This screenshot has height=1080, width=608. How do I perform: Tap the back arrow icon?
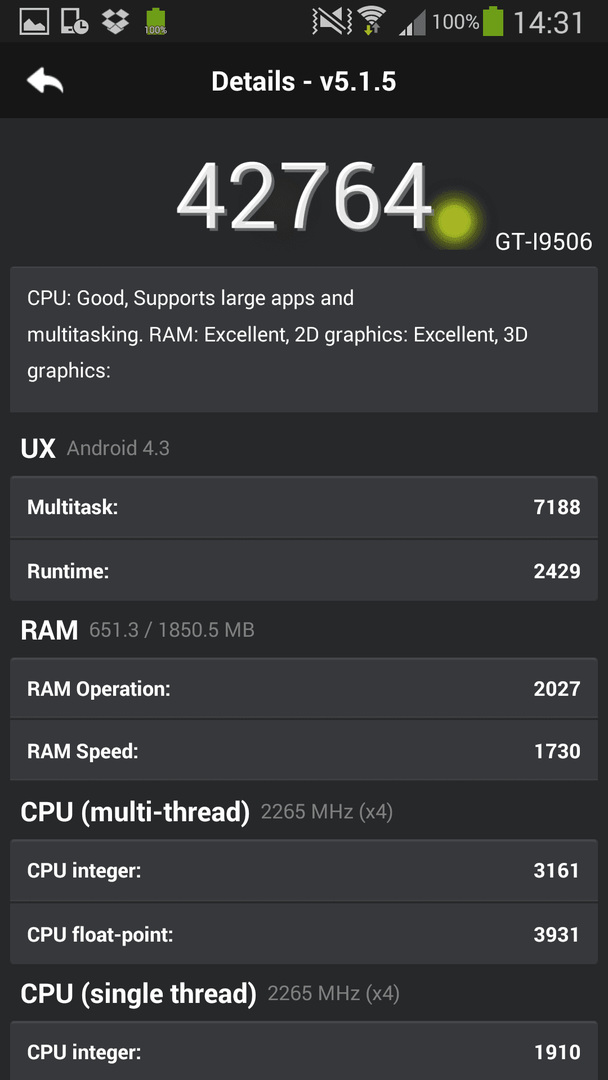click(45, 81)
